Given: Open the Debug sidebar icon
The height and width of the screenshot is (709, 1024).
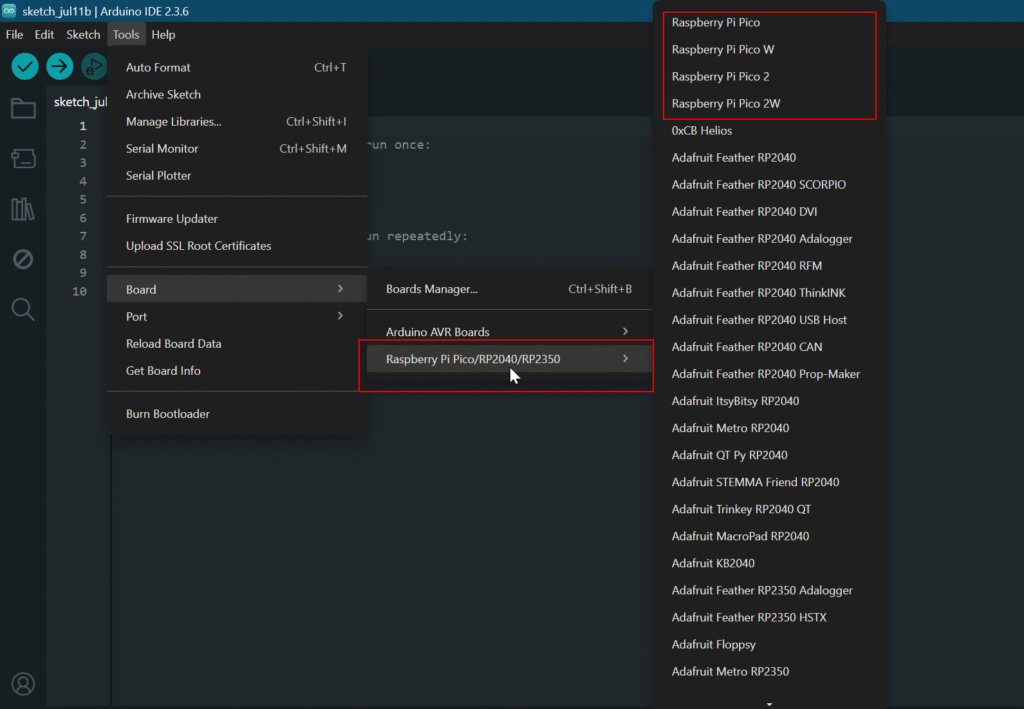Looking at the screenshot, I should click(23, 259).
